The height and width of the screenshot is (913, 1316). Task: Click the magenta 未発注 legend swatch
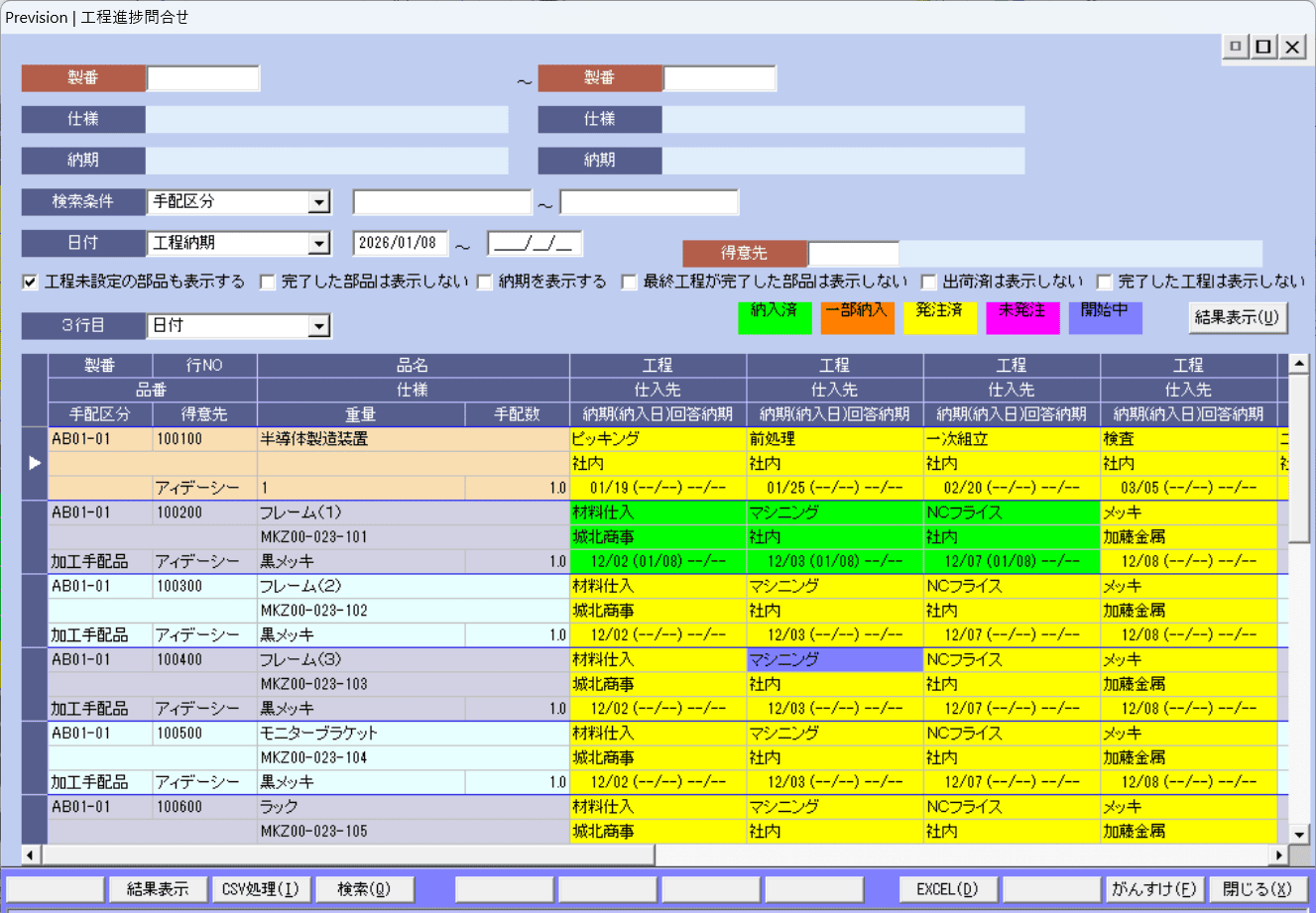click(x=1021, y=317)
